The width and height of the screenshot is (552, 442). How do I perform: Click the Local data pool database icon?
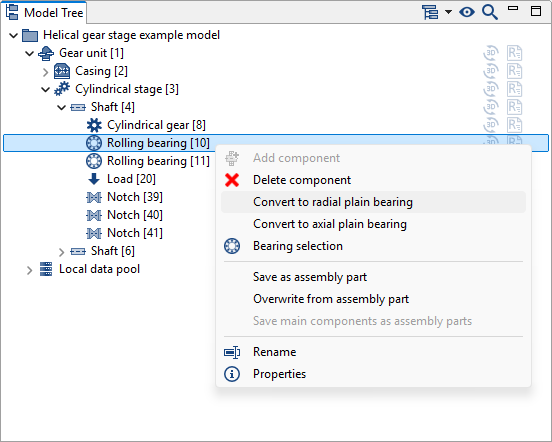tap(46, 269)
